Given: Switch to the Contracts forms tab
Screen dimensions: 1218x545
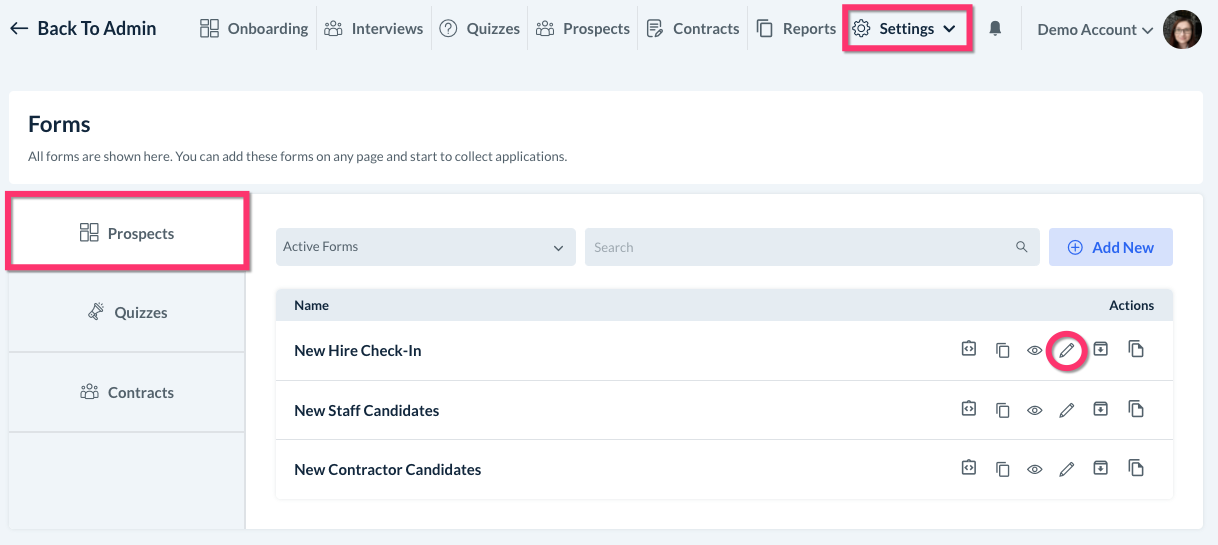Looking at the screenshot, I should (127, 393).
